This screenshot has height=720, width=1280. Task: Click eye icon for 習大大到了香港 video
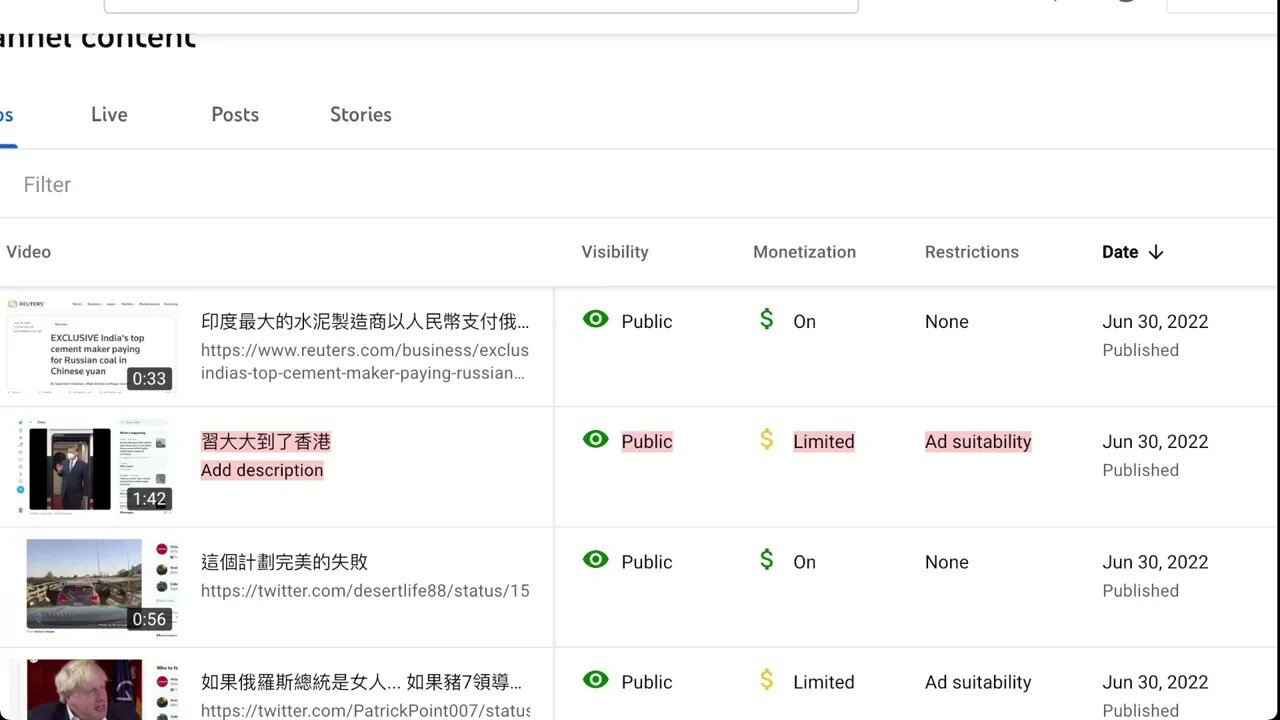click(x=596, y=439)
